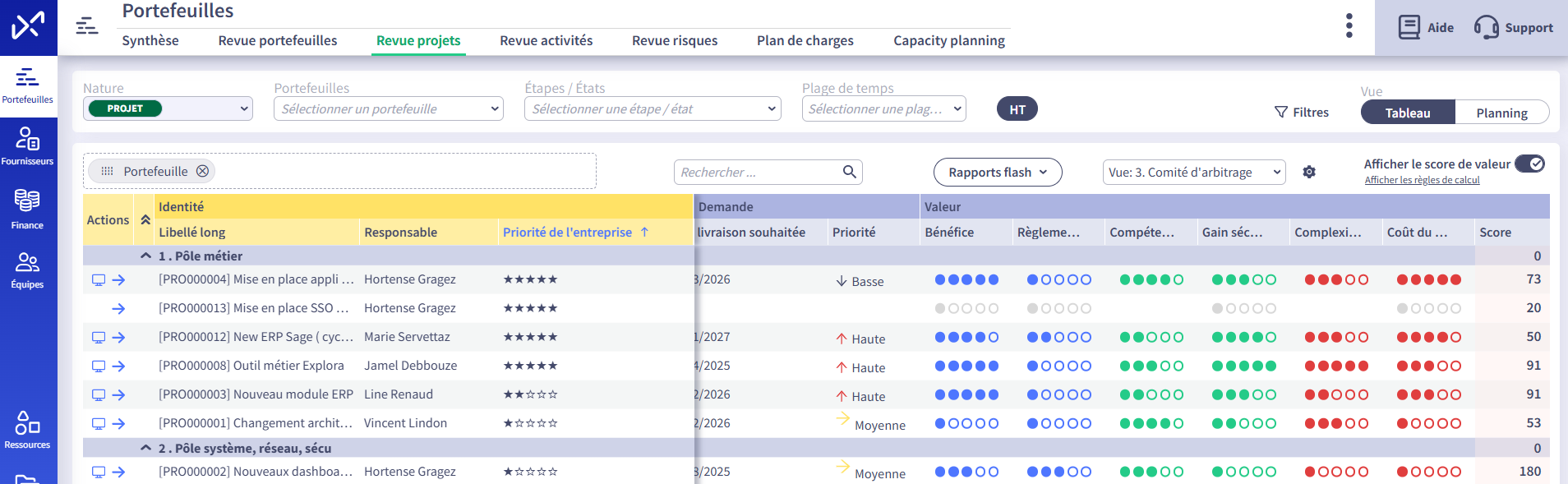This screenshot has width=1568, height=484.
Task: Open monitor icon for PRO000004 row
Action: [99, 280]
